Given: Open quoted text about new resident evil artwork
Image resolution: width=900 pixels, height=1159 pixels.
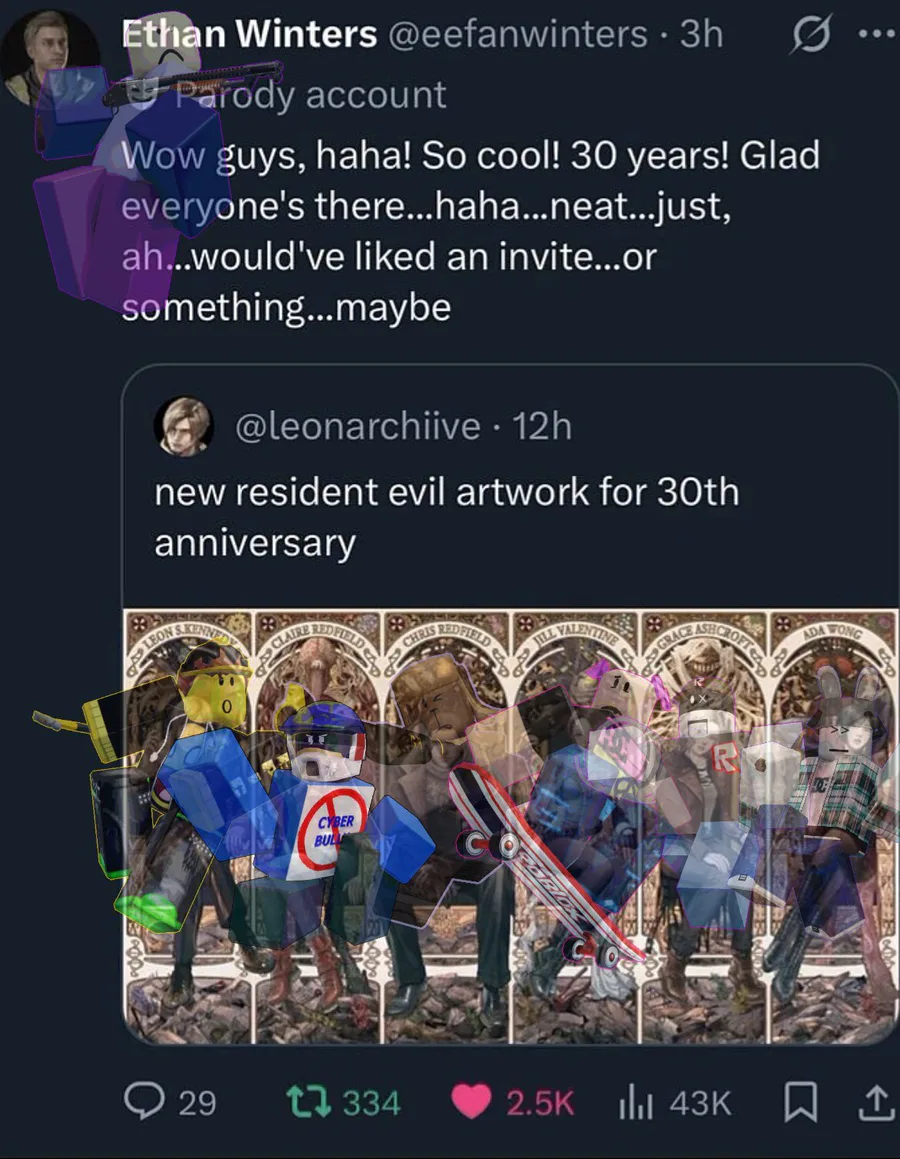Looking at the screenshot, I should 446,517.
